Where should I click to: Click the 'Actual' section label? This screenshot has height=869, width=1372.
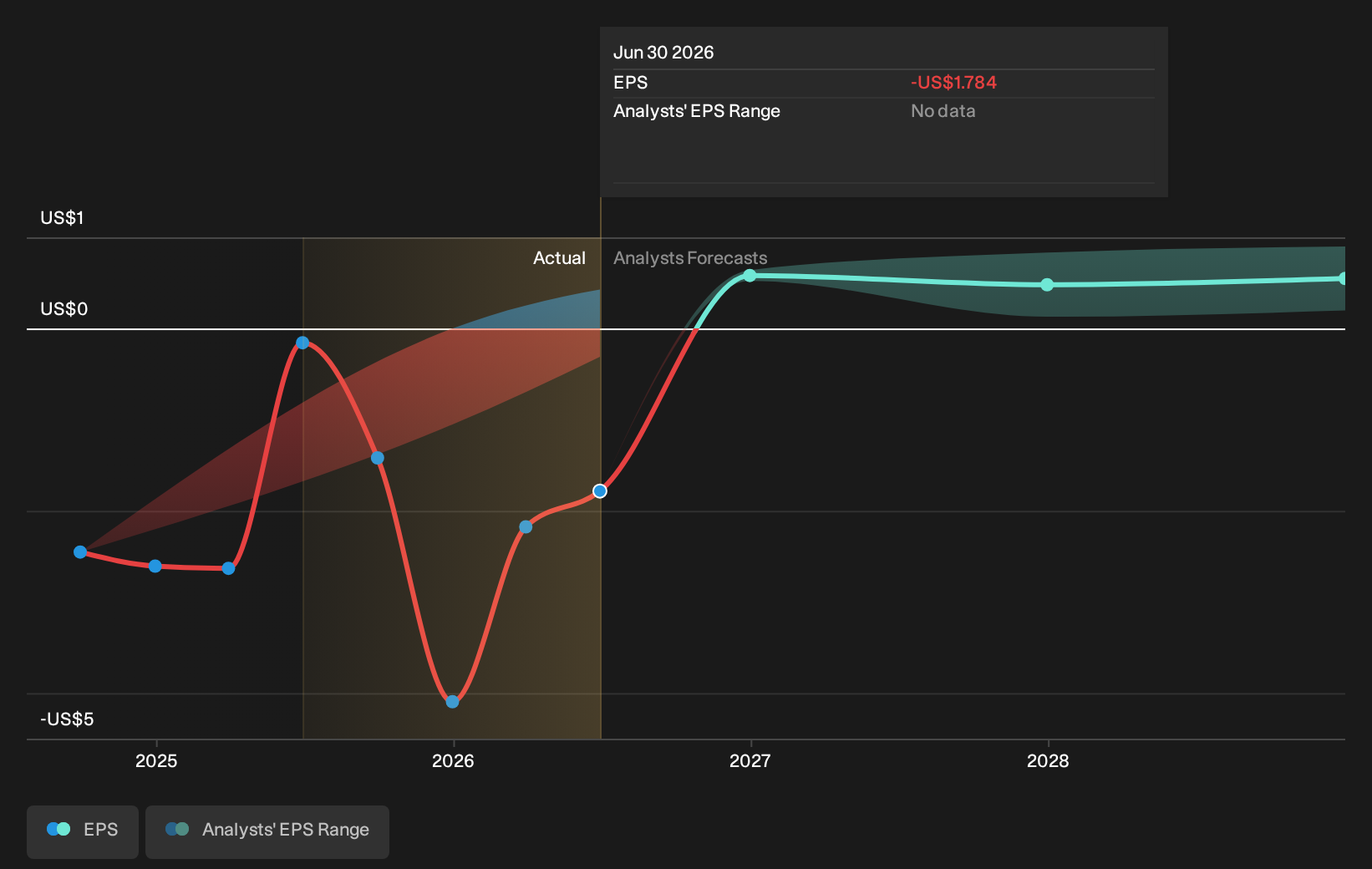559,258
